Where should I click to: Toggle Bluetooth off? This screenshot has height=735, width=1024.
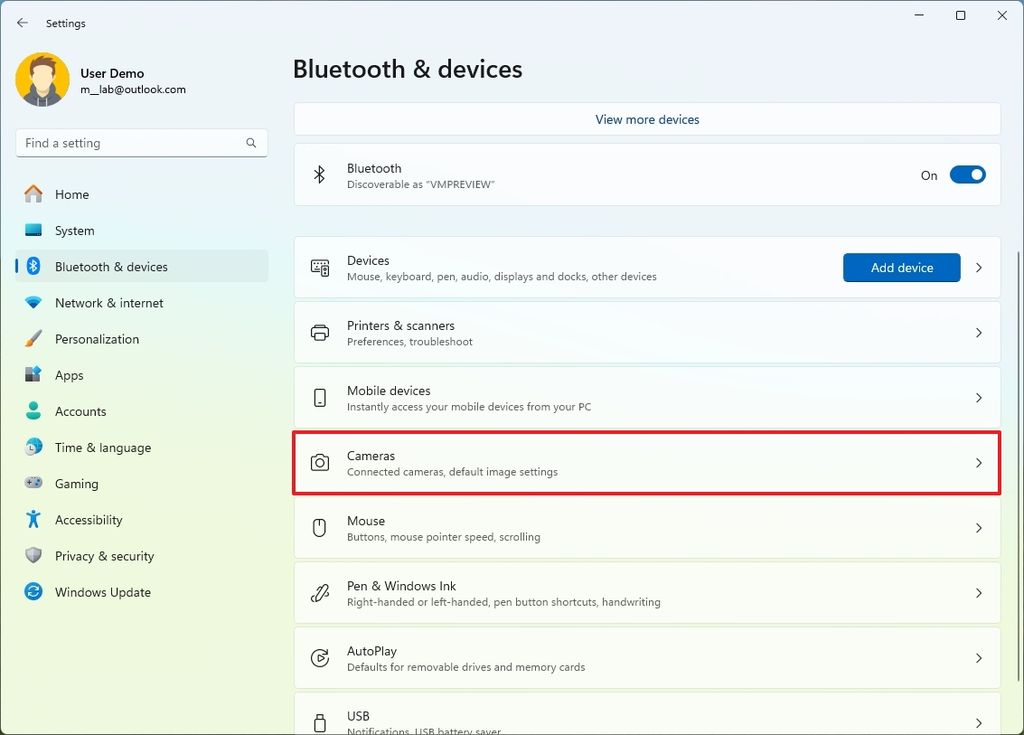(966, 174)
